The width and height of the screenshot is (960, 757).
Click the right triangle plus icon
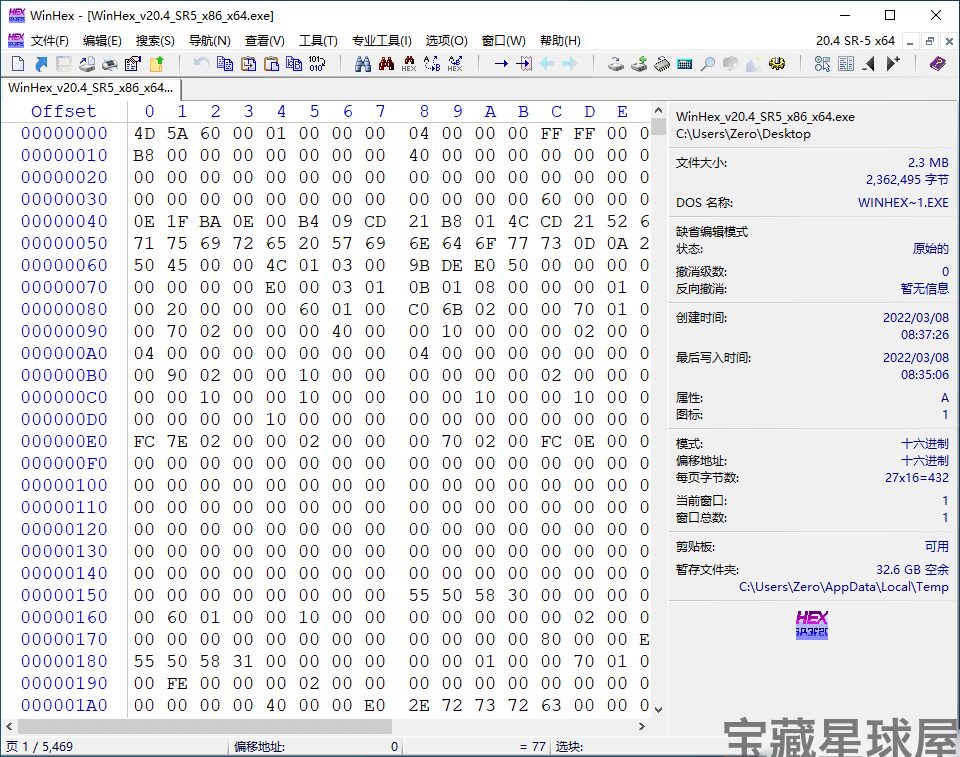[x=893, y=64]
